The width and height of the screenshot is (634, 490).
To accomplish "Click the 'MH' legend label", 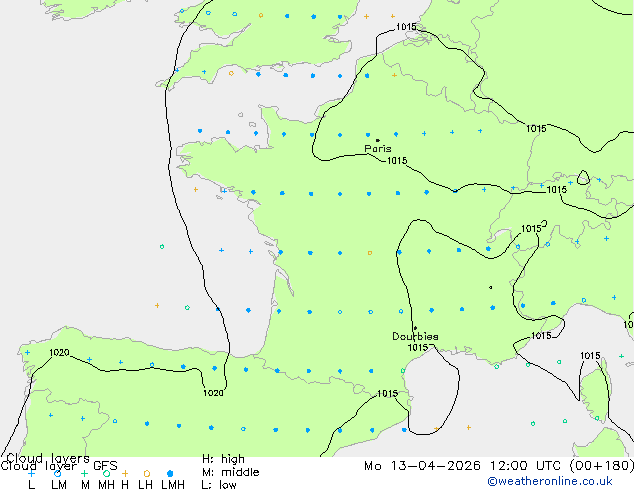I will coord(106,485).
